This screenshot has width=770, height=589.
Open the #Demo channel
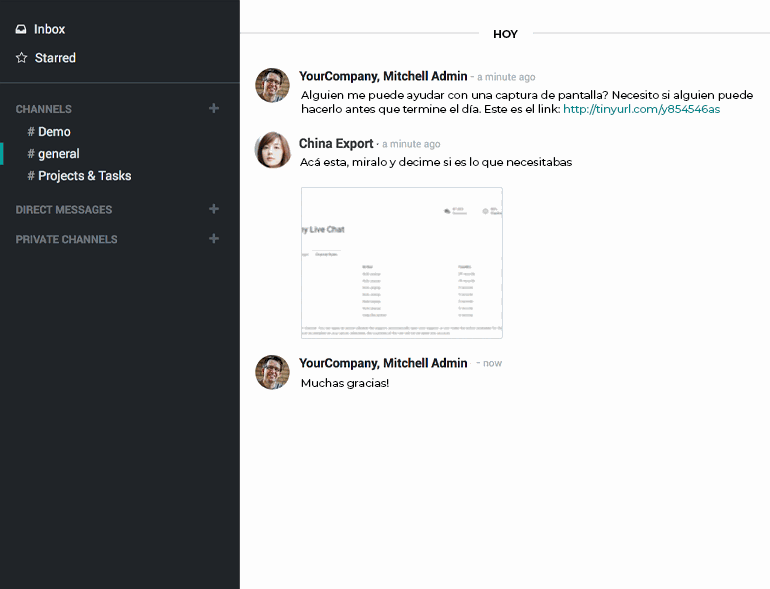54,132
